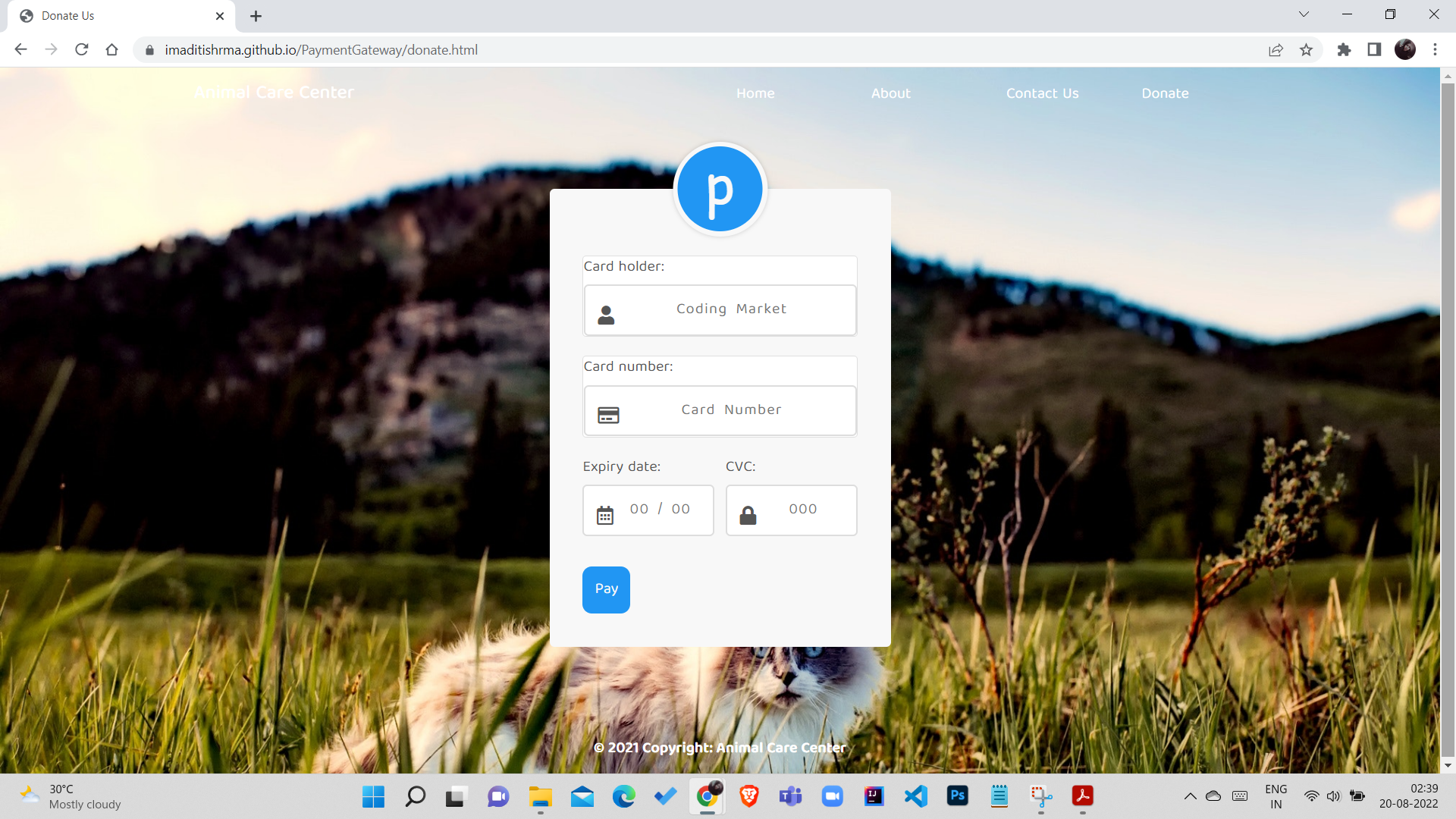The height and width of the screenshot is (819, 1456).
Task: Click the calendar icon in expiry field
Action: coord(604,516)
